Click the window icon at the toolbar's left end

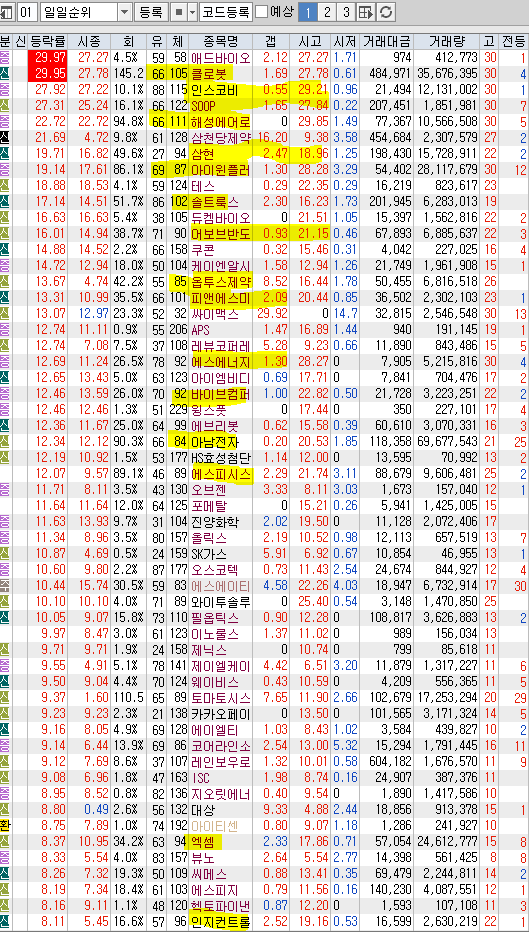(7, 11)
